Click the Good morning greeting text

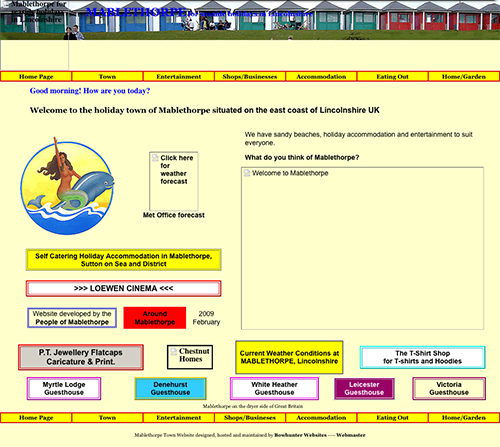click(x=90, y=91)
